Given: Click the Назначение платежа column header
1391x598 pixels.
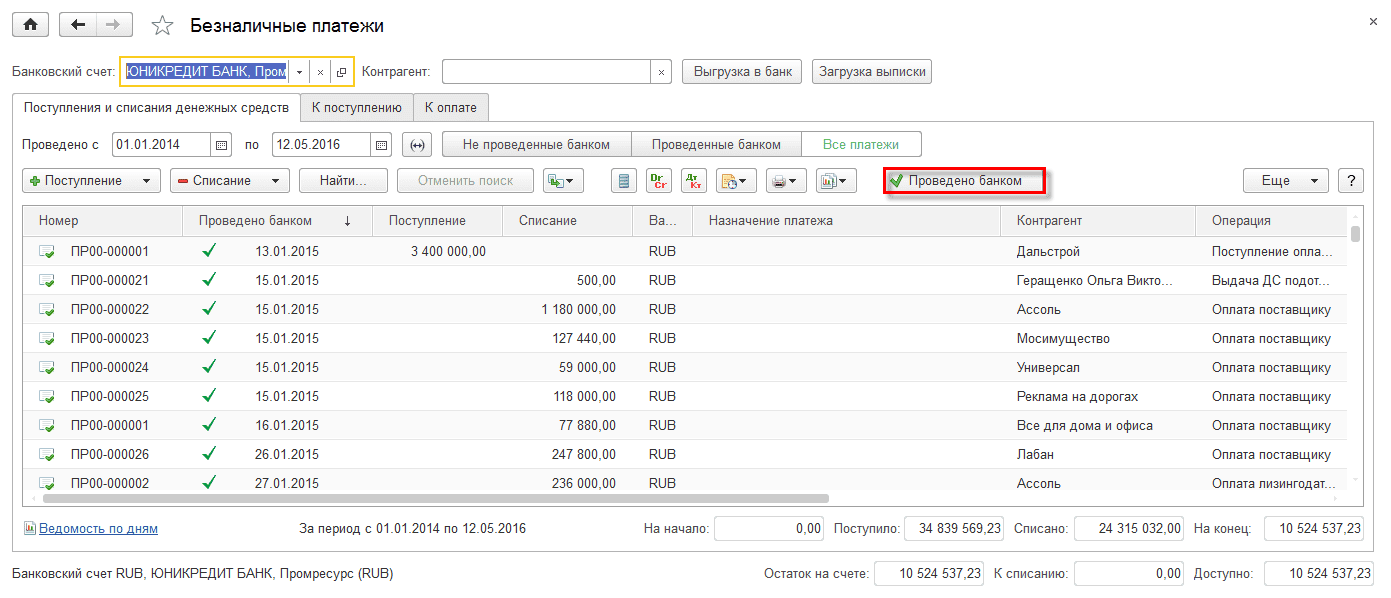Looking at the screenshot, I should pyautogui.click(x=846, y=220).
